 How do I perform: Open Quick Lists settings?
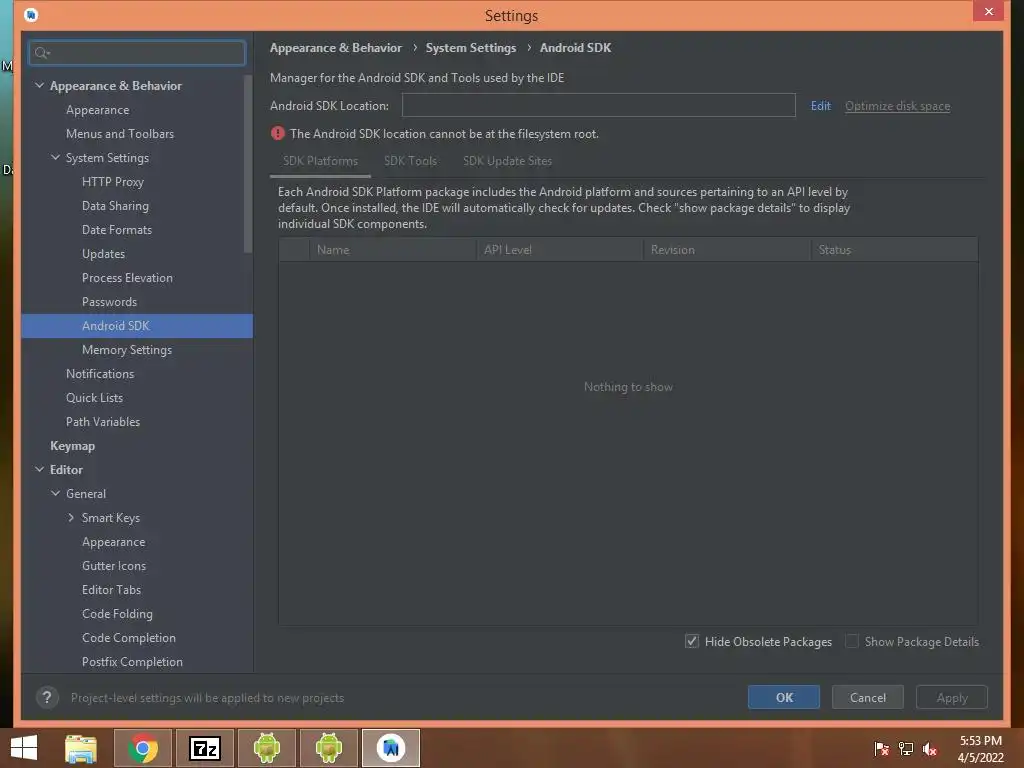(x=94, y=398)
